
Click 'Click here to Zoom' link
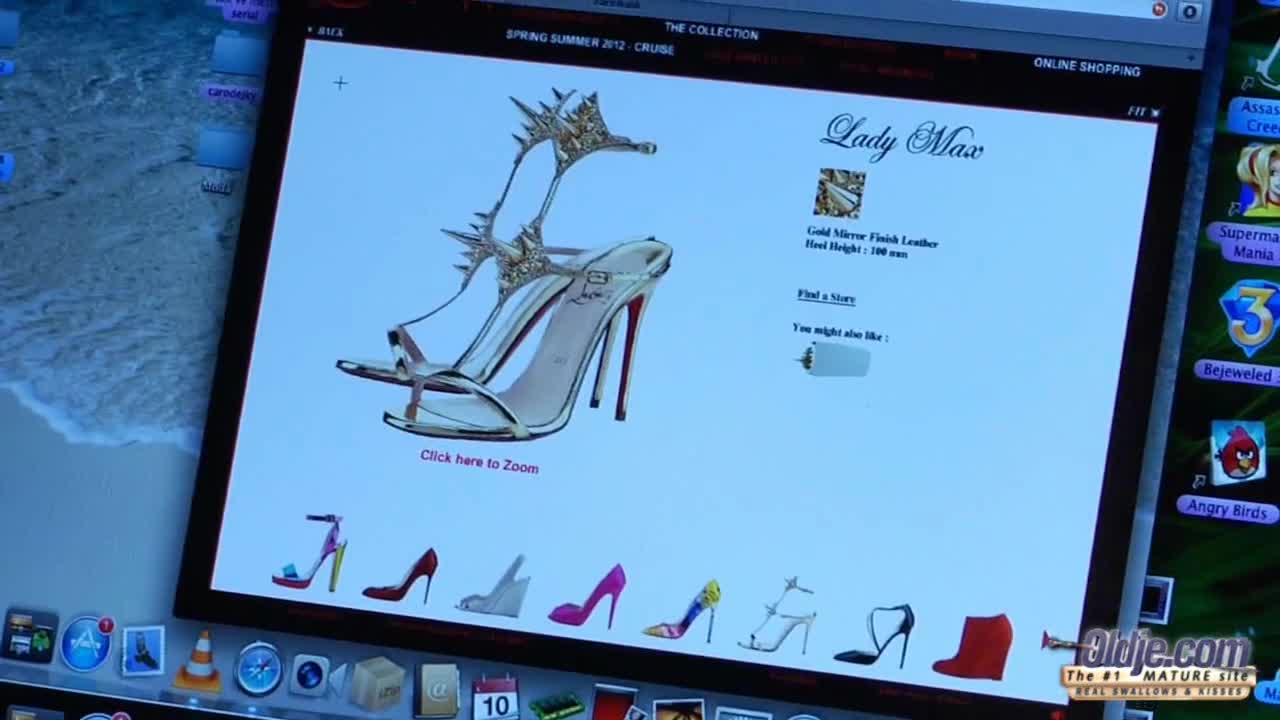point(479,461)
